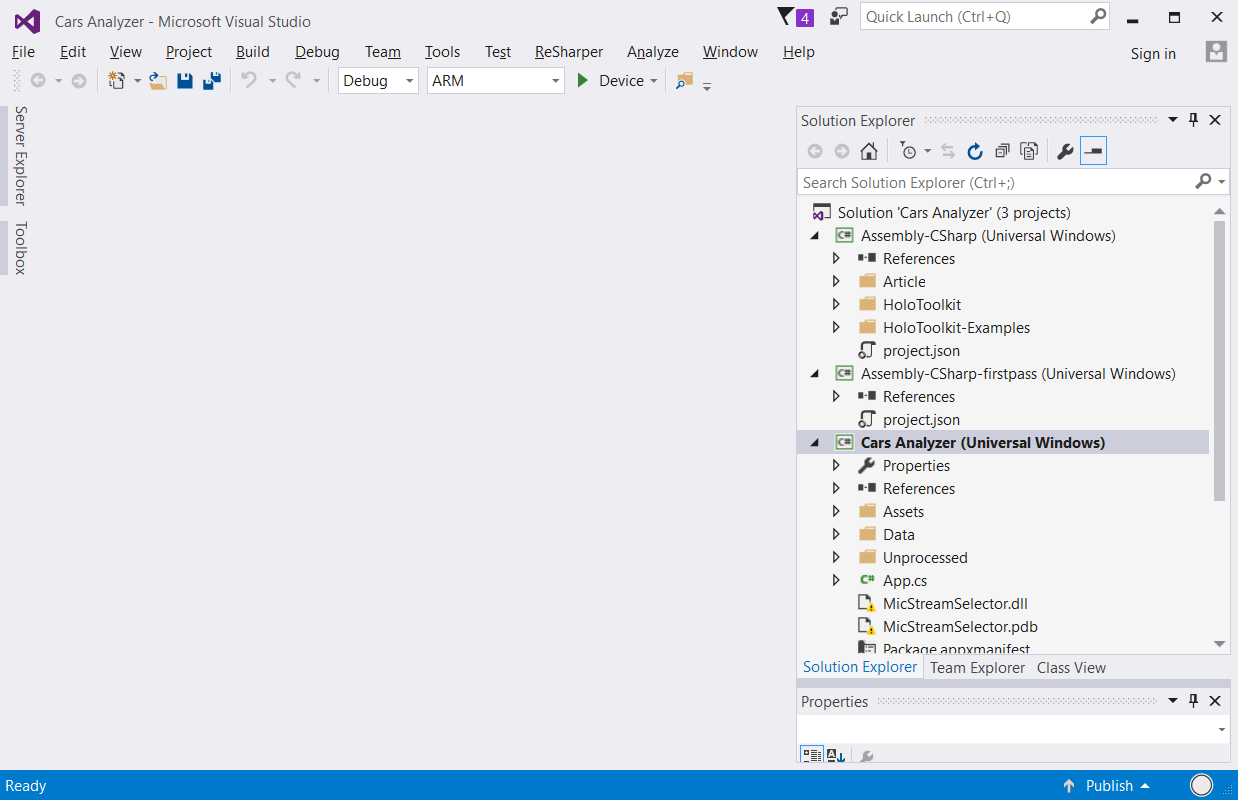Click Publish in the status bar
Image resolution: width=1238 pixels, height=800 pixels.
(x=1109, y=786)
